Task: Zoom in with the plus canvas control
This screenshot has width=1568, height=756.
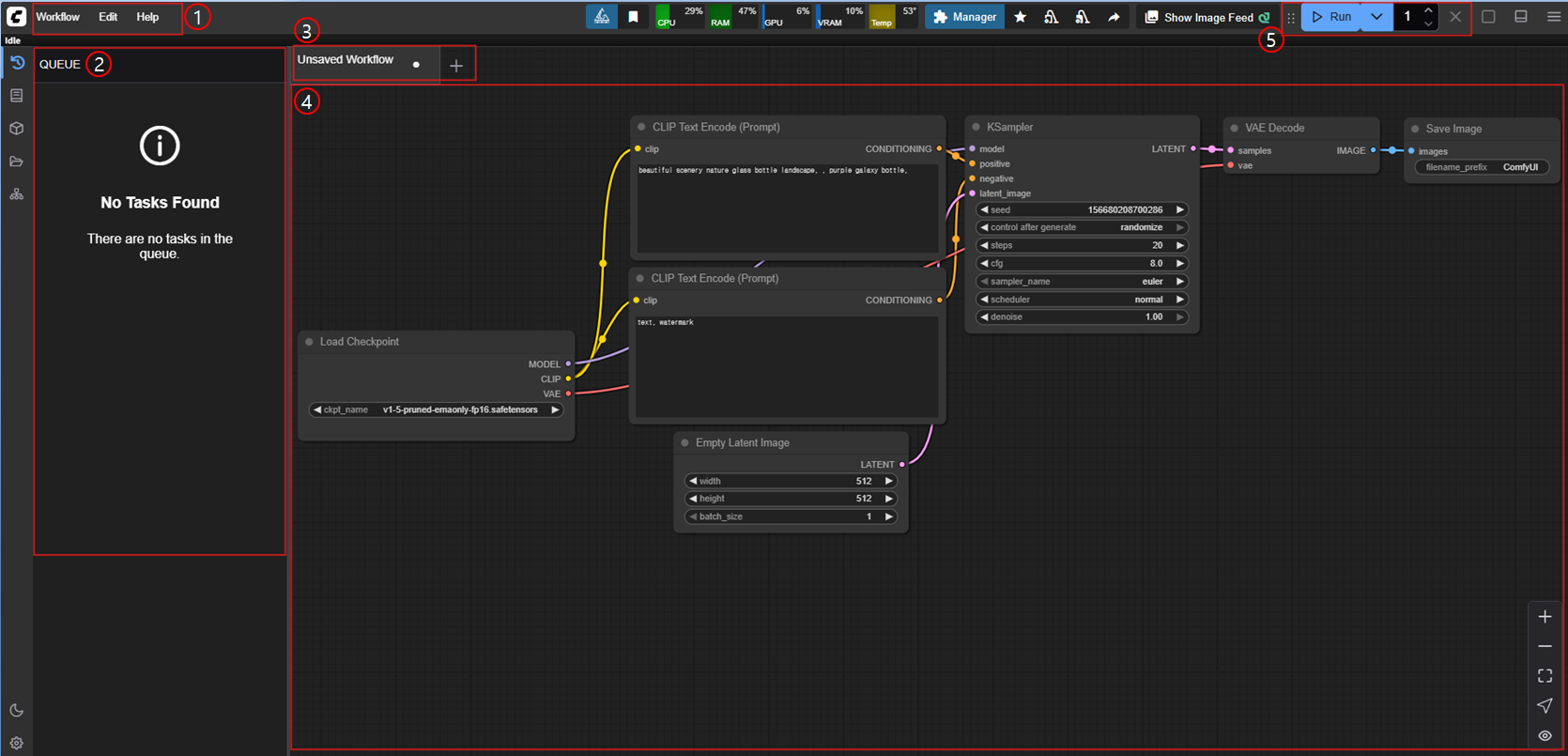Action: [x=1545, y=617]
